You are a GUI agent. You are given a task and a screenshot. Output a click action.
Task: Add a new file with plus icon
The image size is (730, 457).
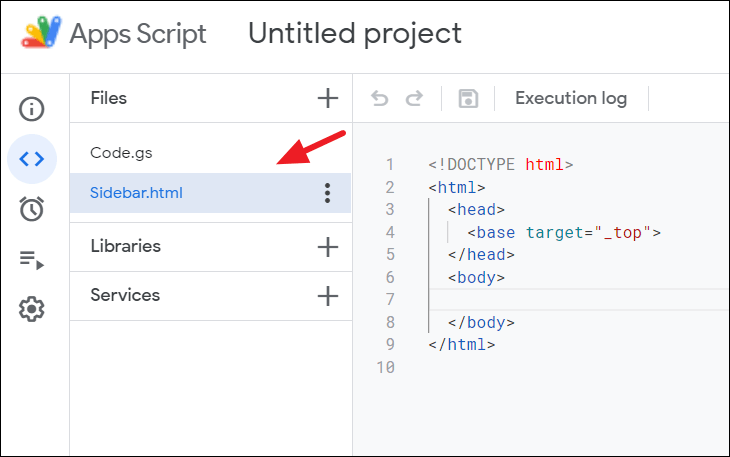(327, 98)
